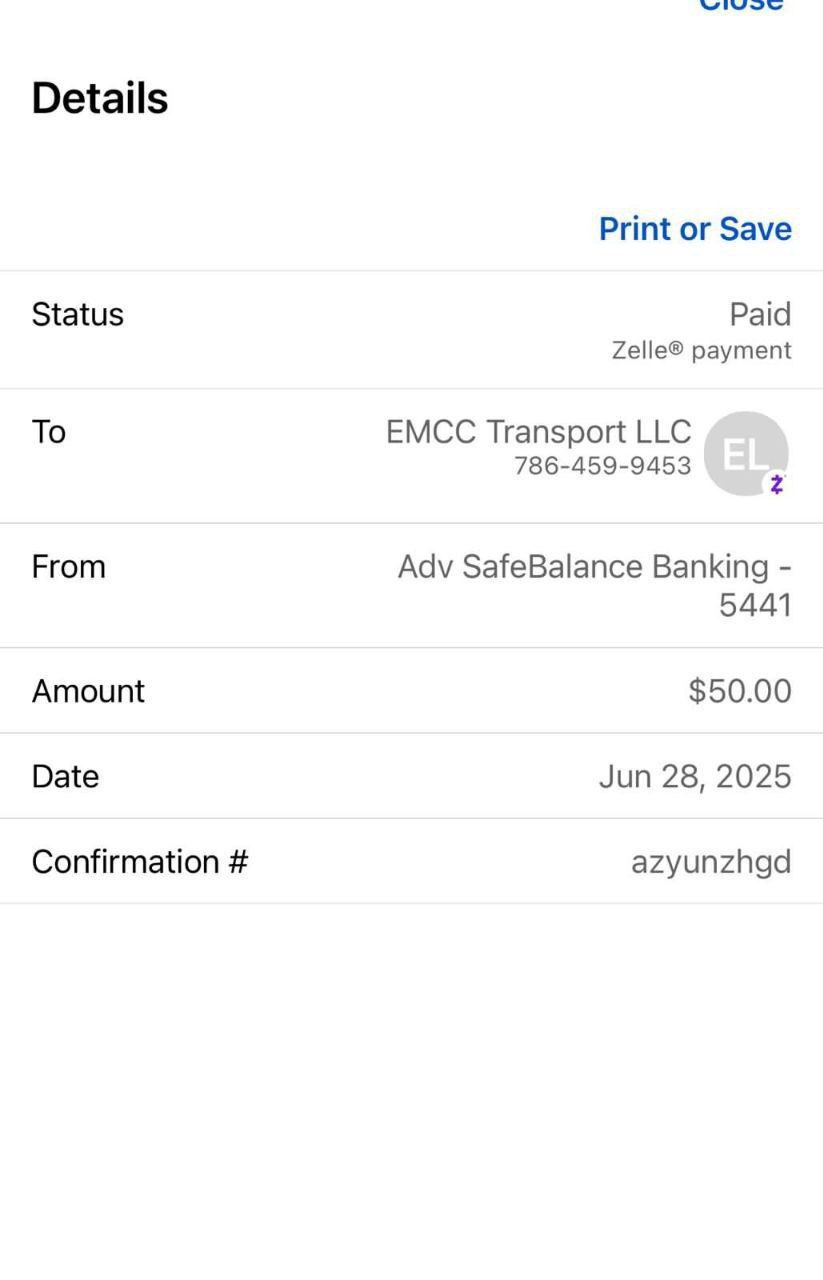Select the EMCC Transport LLC recipient name
The height and width of the screenshot is (1280, 823).
[538, 432]
